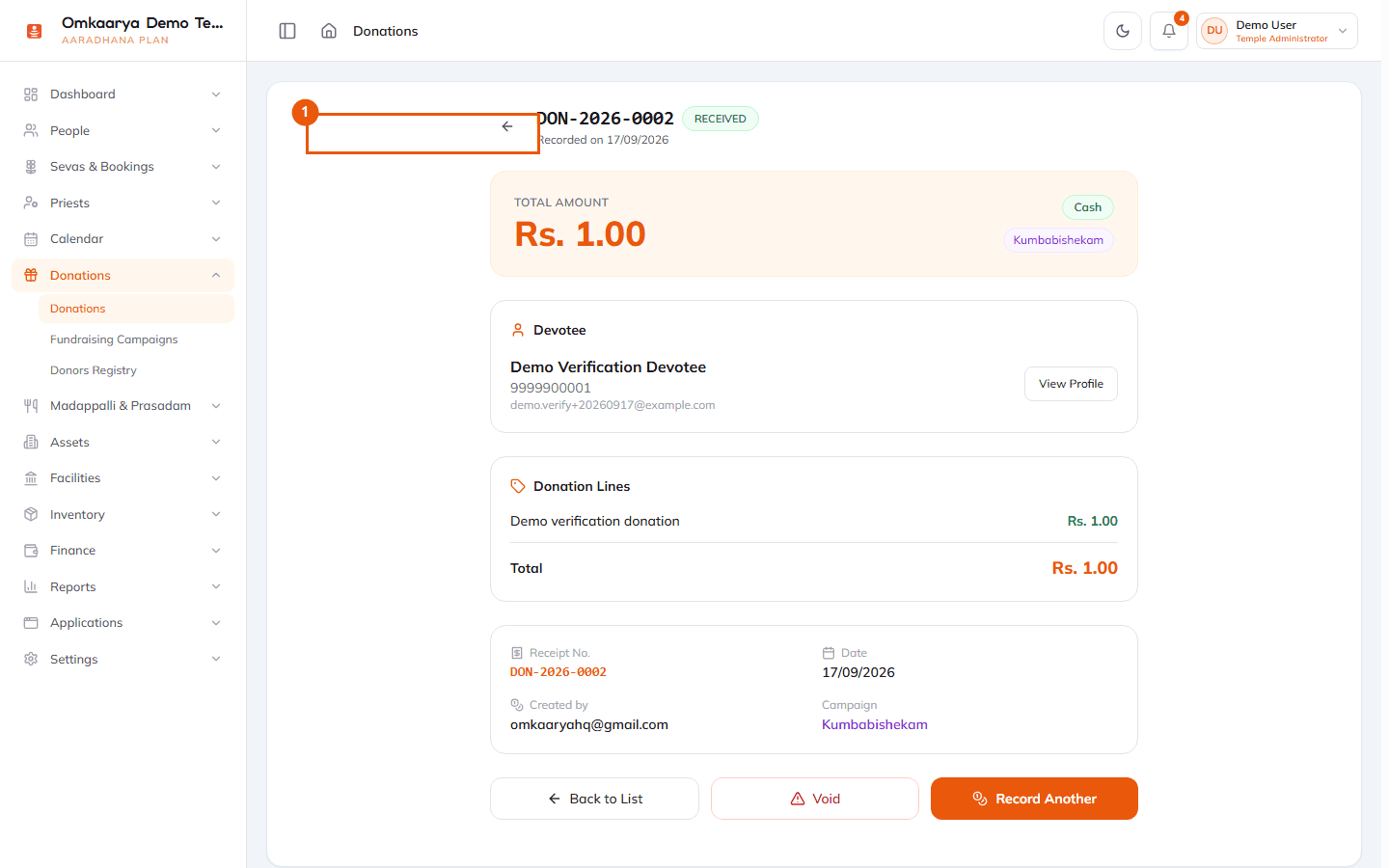Image resolution: width=1389 pixels, height=868 pixels.
Task: Click the back arrow beside the donation number
Action: pos(507,126)
